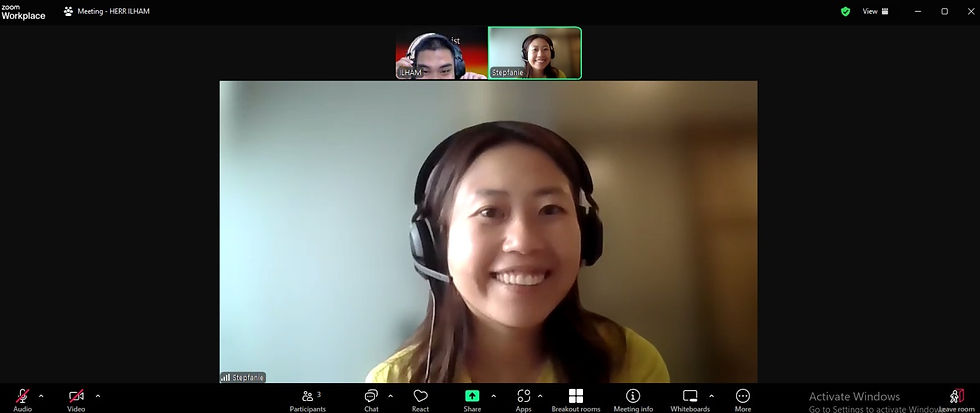
Task: Click the Meeting - HERR ILHAM title text
Action: 113,11
